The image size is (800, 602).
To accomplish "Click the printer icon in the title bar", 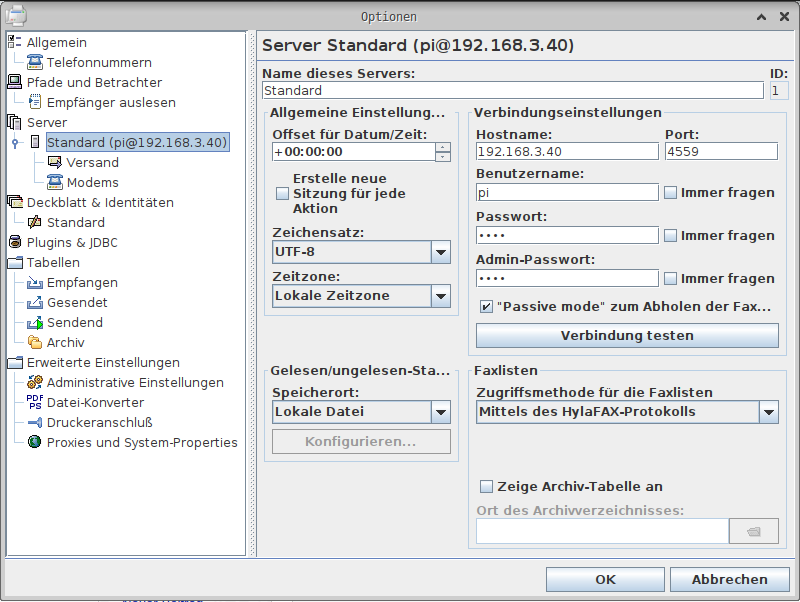I will tap(15, 15).
